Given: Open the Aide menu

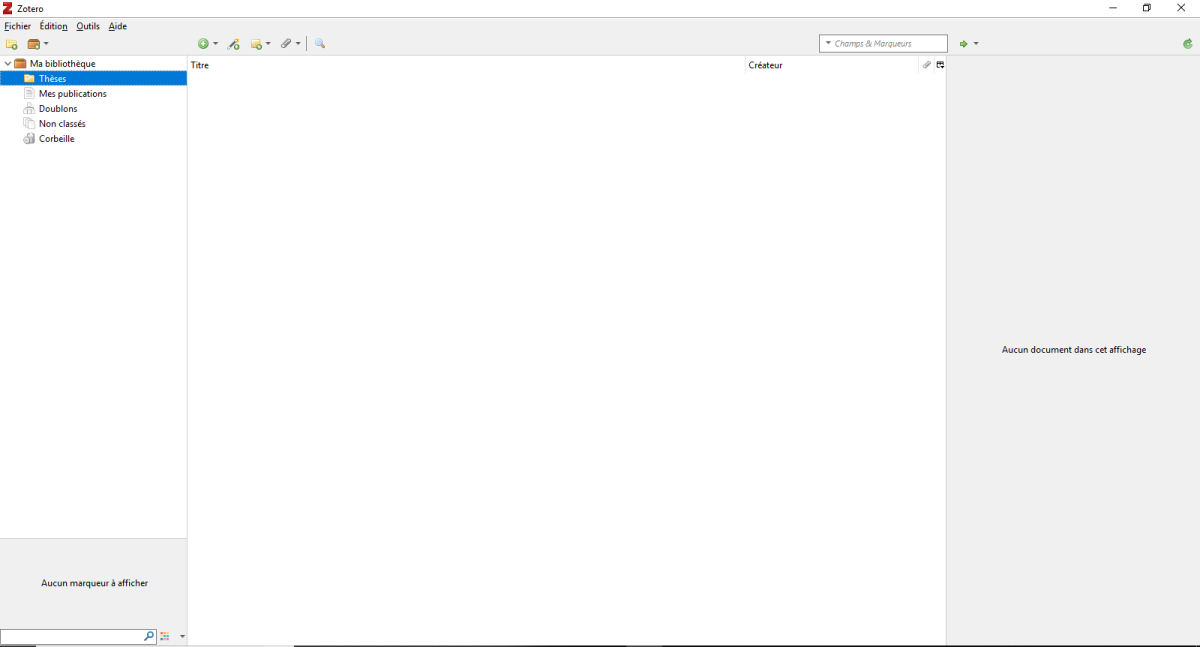Looking at the screenshot, I should point(118,26).
